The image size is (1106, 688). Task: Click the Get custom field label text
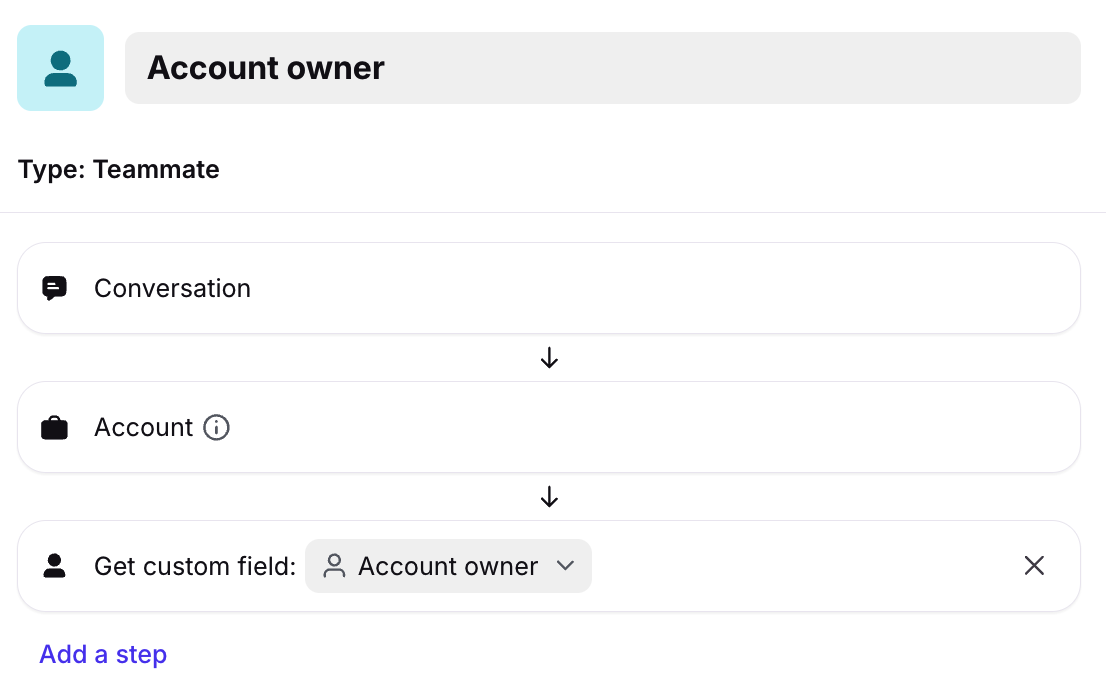click(x=195, y=567)
